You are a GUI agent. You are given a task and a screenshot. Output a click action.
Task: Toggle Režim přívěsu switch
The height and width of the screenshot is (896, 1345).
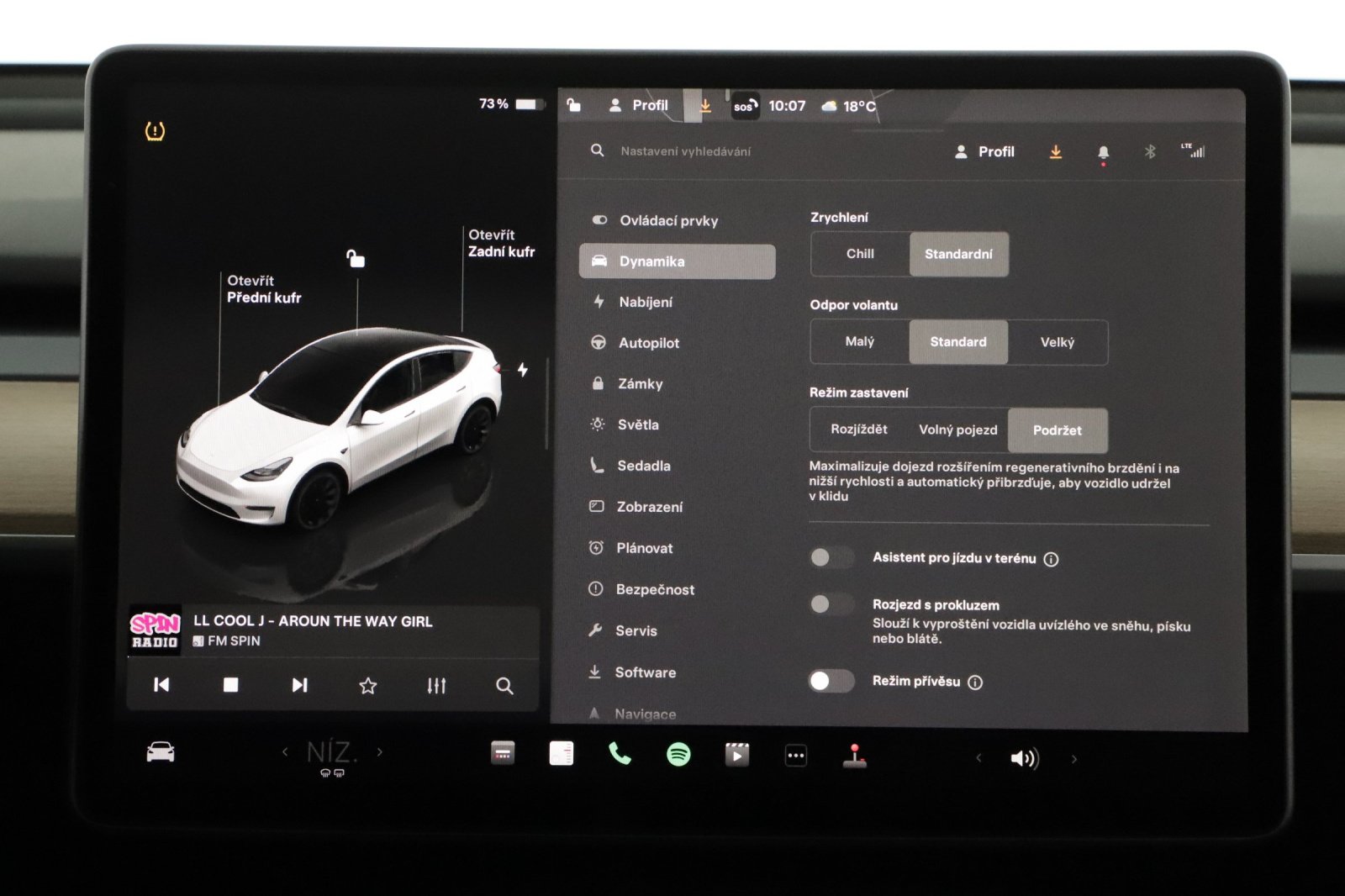coord(831,681)
